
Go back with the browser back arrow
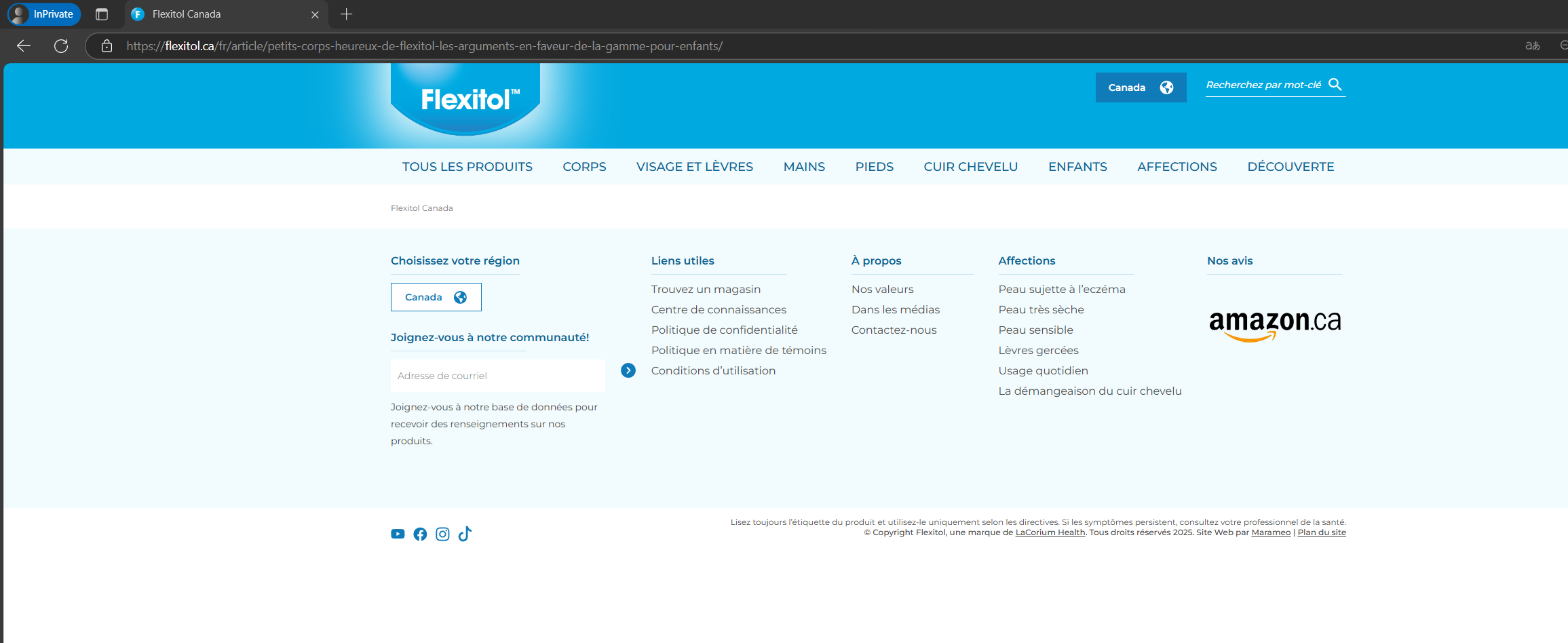24,45
